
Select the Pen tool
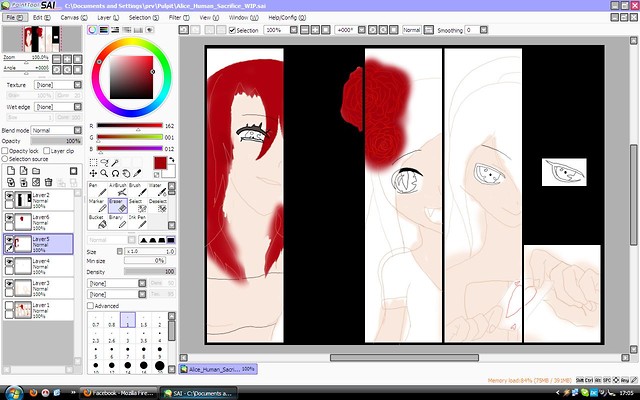pos(98,190)
